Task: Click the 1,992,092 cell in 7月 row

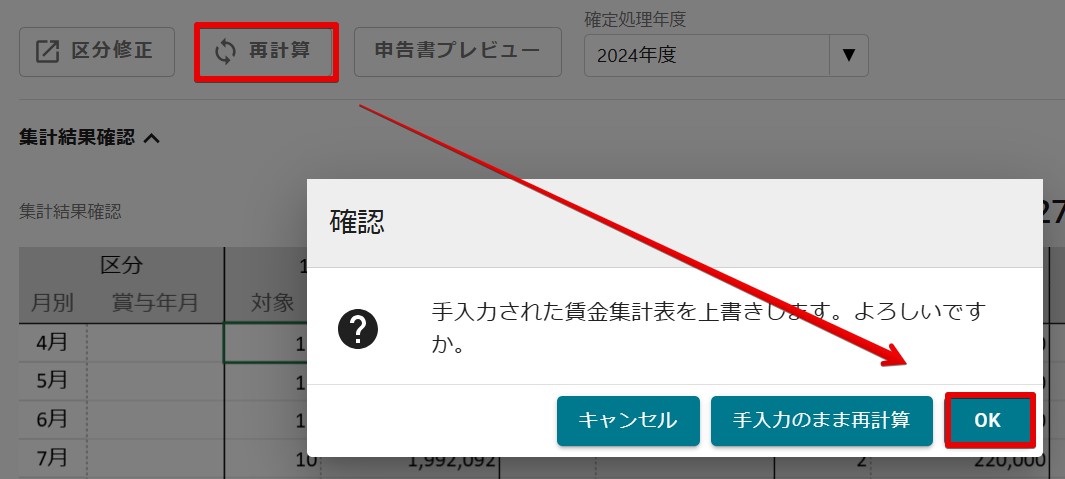Action: [x=451, y=462]
